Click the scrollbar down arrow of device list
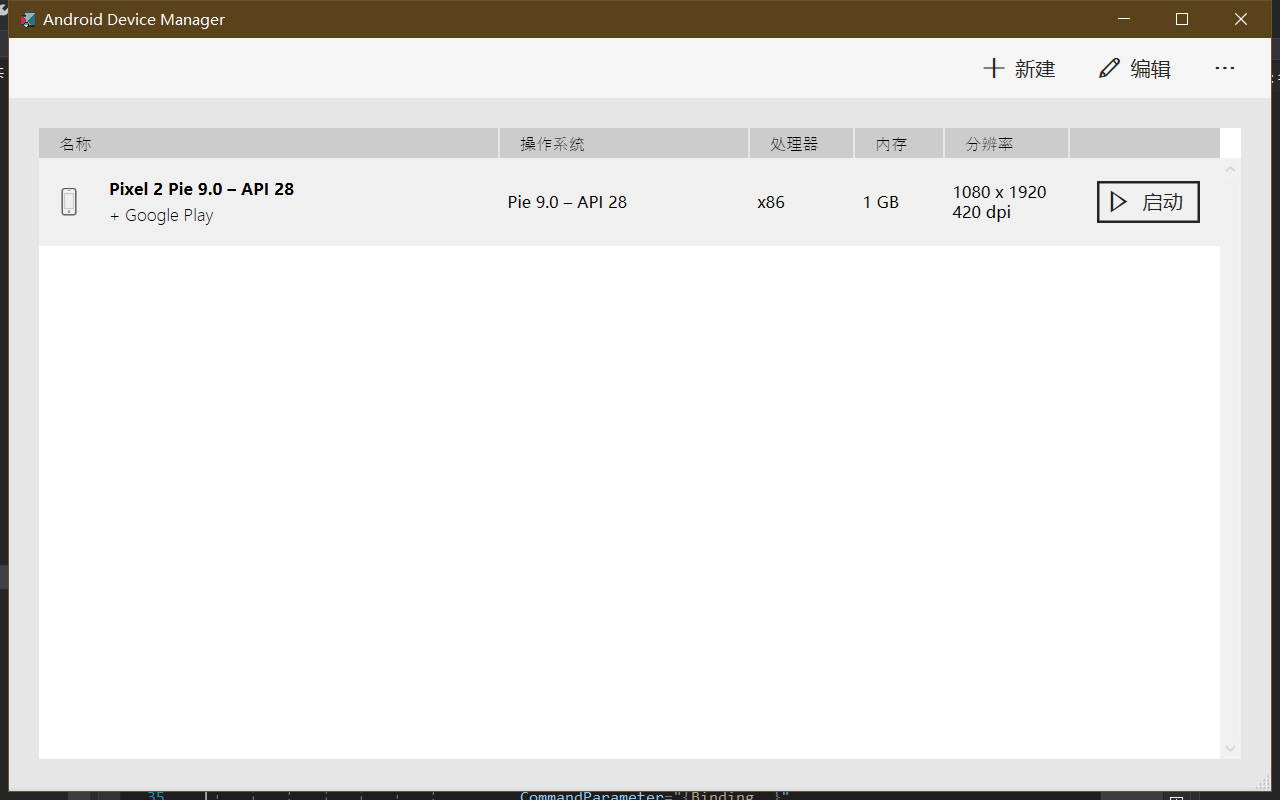Screen dimensions: 1280x800 point(1231,748)
